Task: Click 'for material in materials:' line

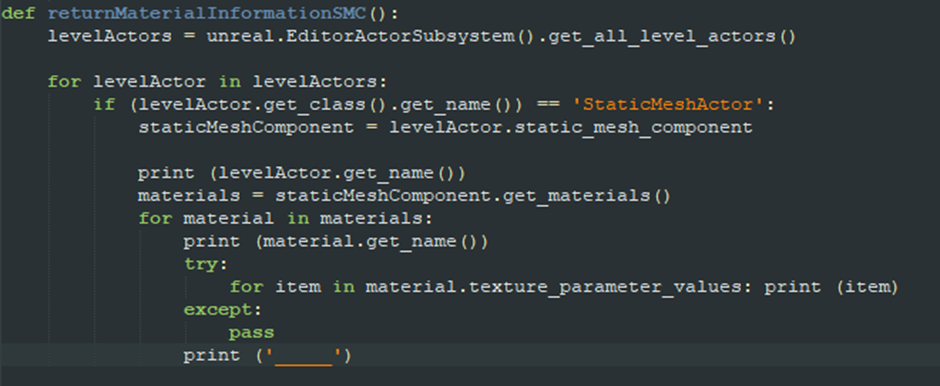Action: [285, 219]
